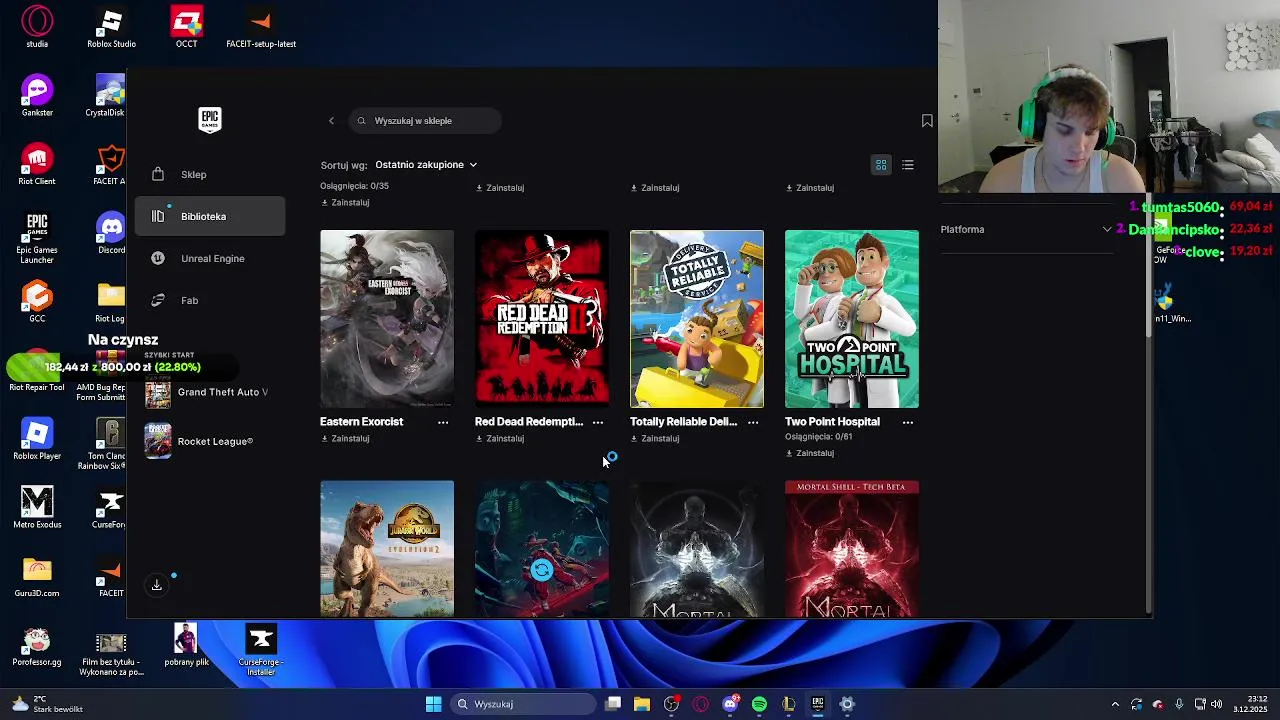Open more options for Eastern Exorcist
The width and height of the screenshot is (1280, 720).
[443, 422]
